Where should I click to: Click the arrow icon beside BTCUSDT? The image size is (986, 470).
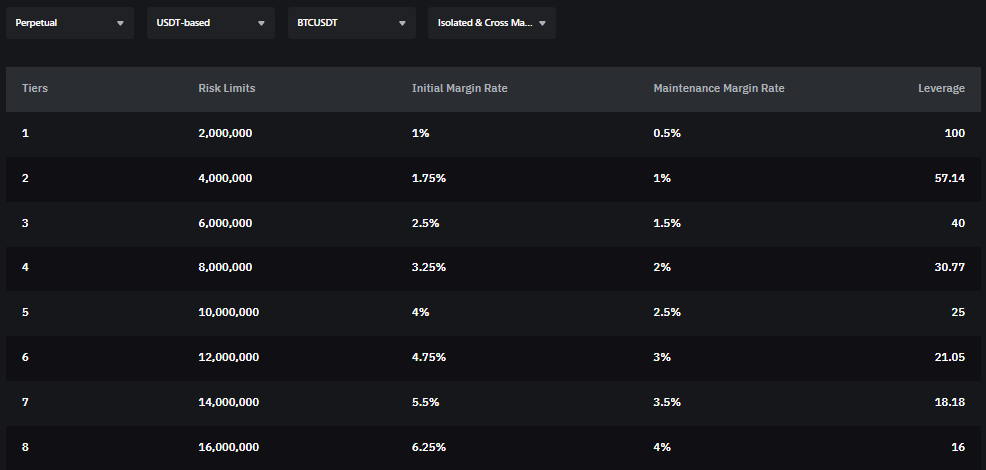[x=402, y=23]
